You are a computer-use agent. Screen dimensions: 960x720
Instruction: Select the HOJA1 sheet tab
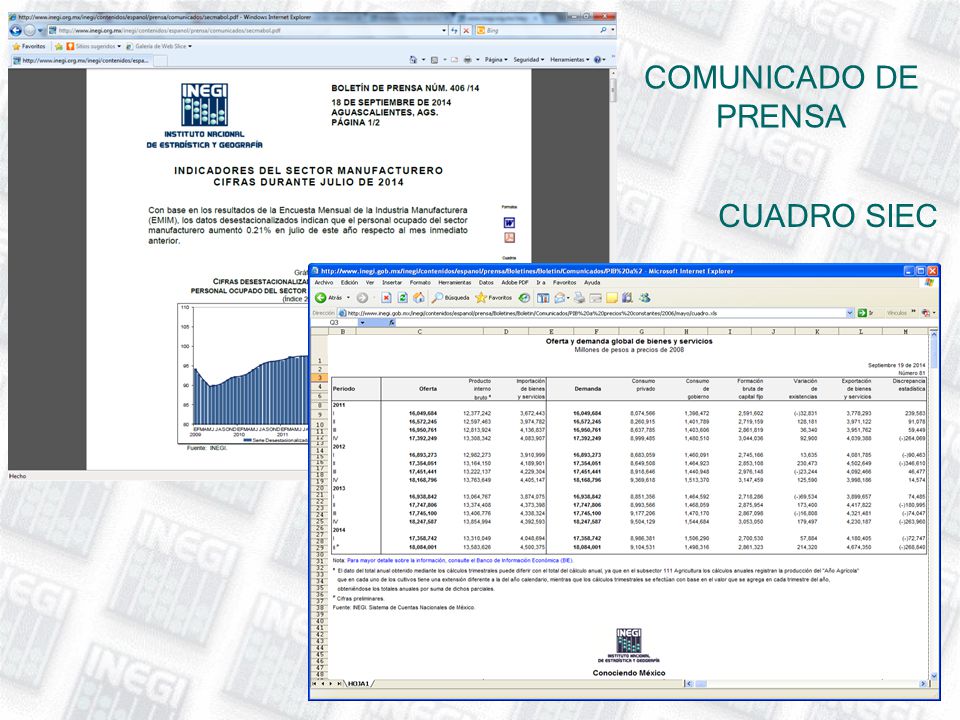coord(359,684)
